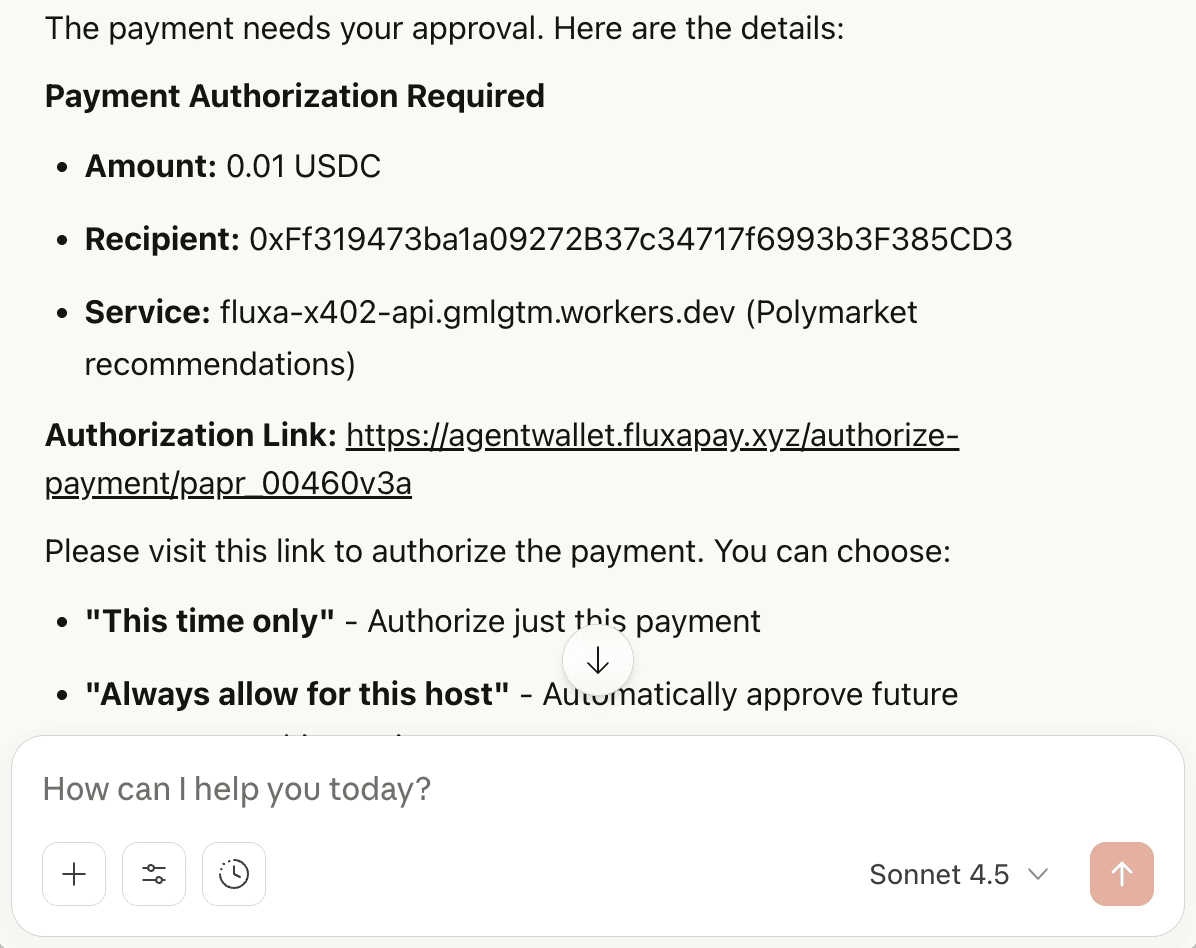1196x948 pixels.
Task: Open the Sonnet 4.5 model selector
Action: click(x=938, y=874)
